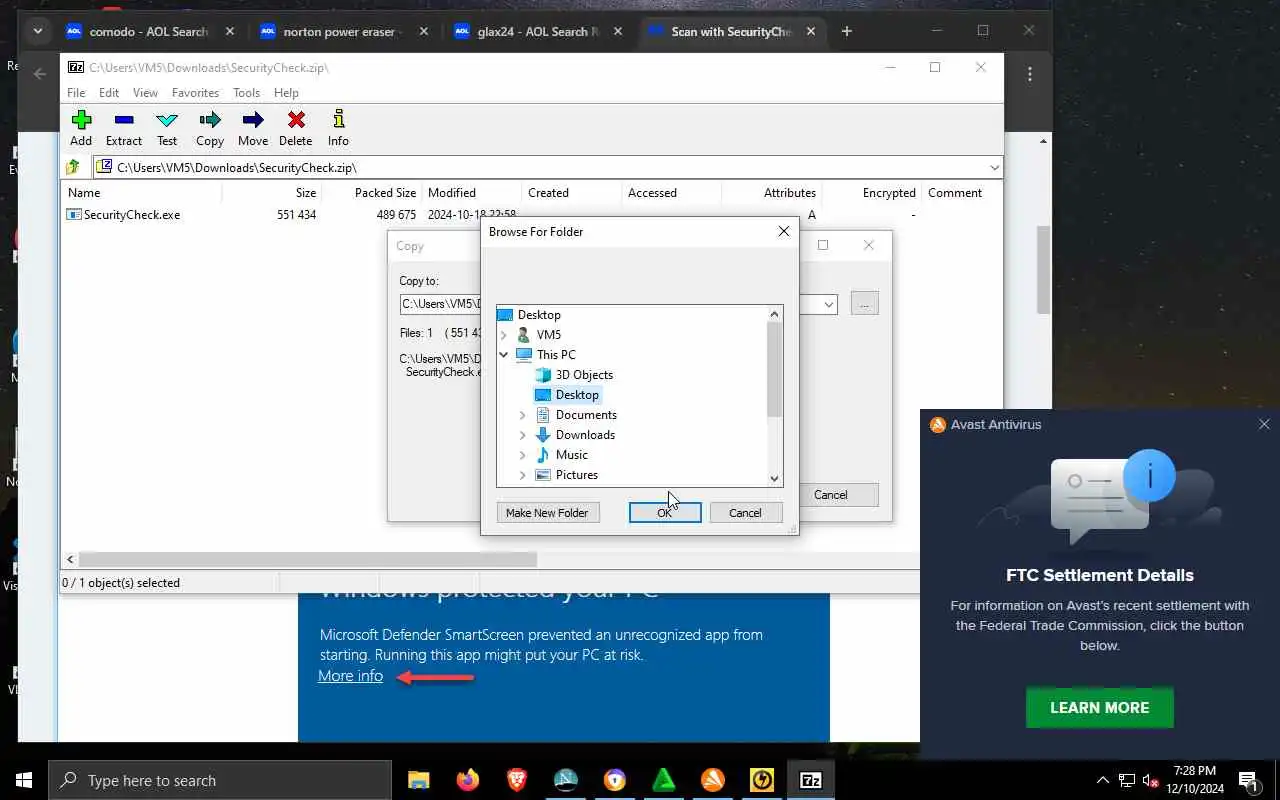The width and height of the screenshot is (1280, 800).
Task: Expand the Downloads tree node
Action: [523, 435]
